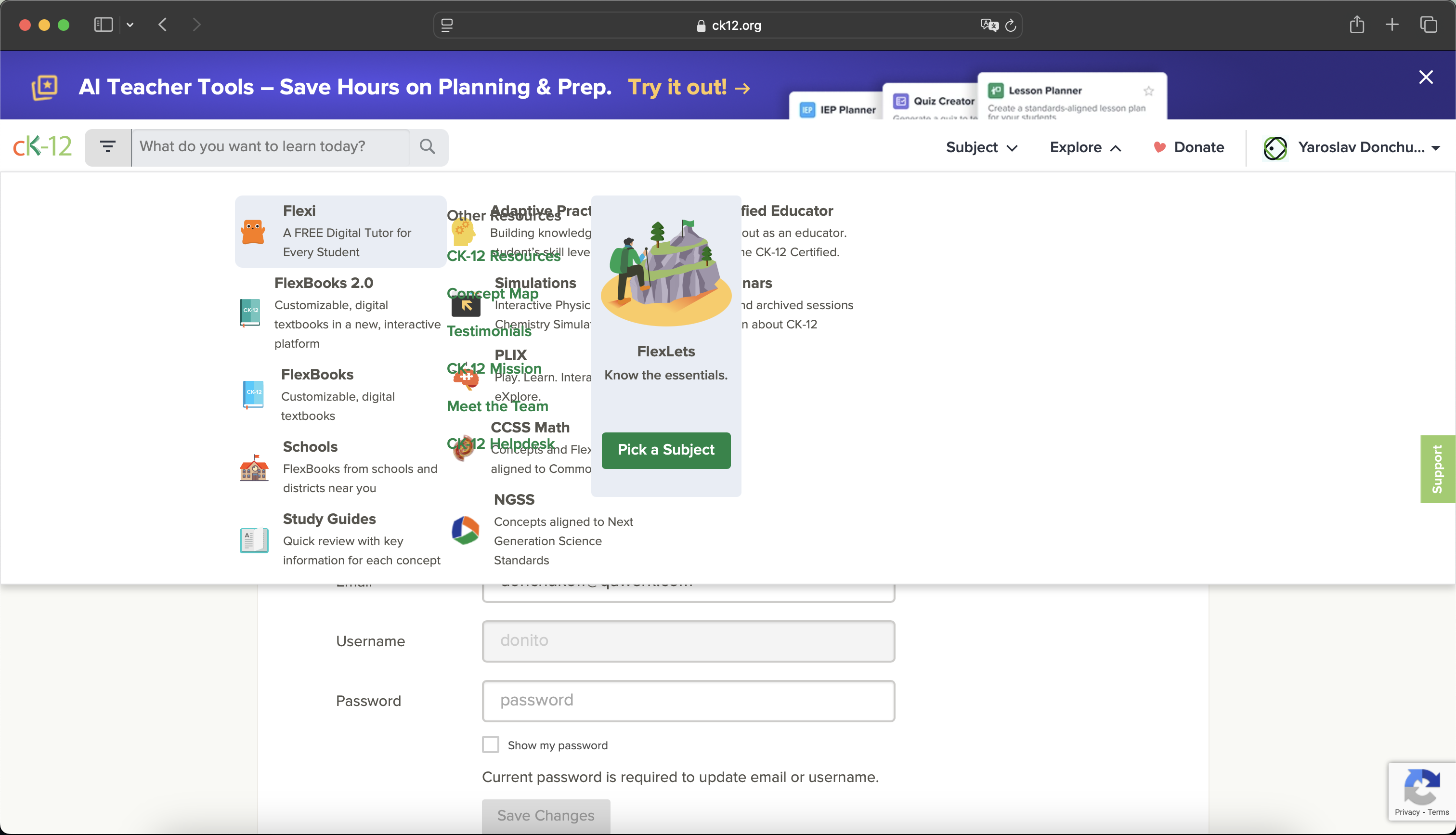Click the Flexi orange mascot icon
Image resolution: width=1456 pixels, height=835 pixels.
253,232
